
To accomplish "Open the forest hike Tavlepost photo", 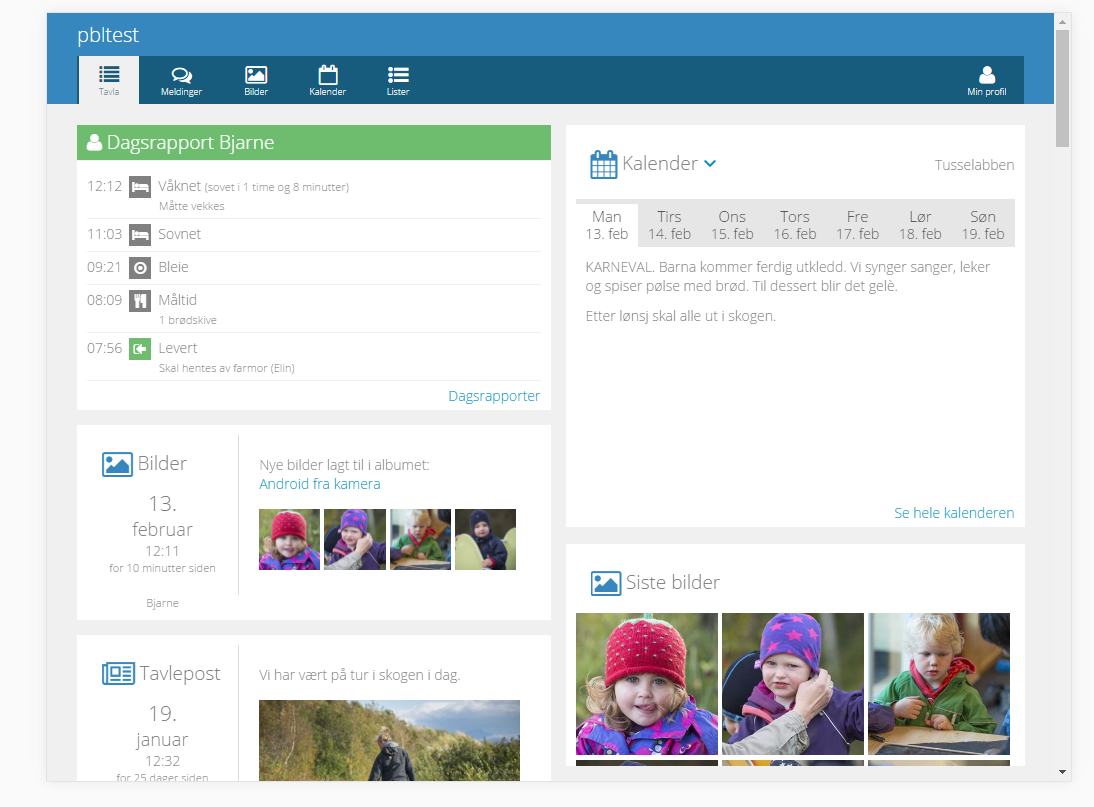I will pyautogui.click(x=389, y=740).
